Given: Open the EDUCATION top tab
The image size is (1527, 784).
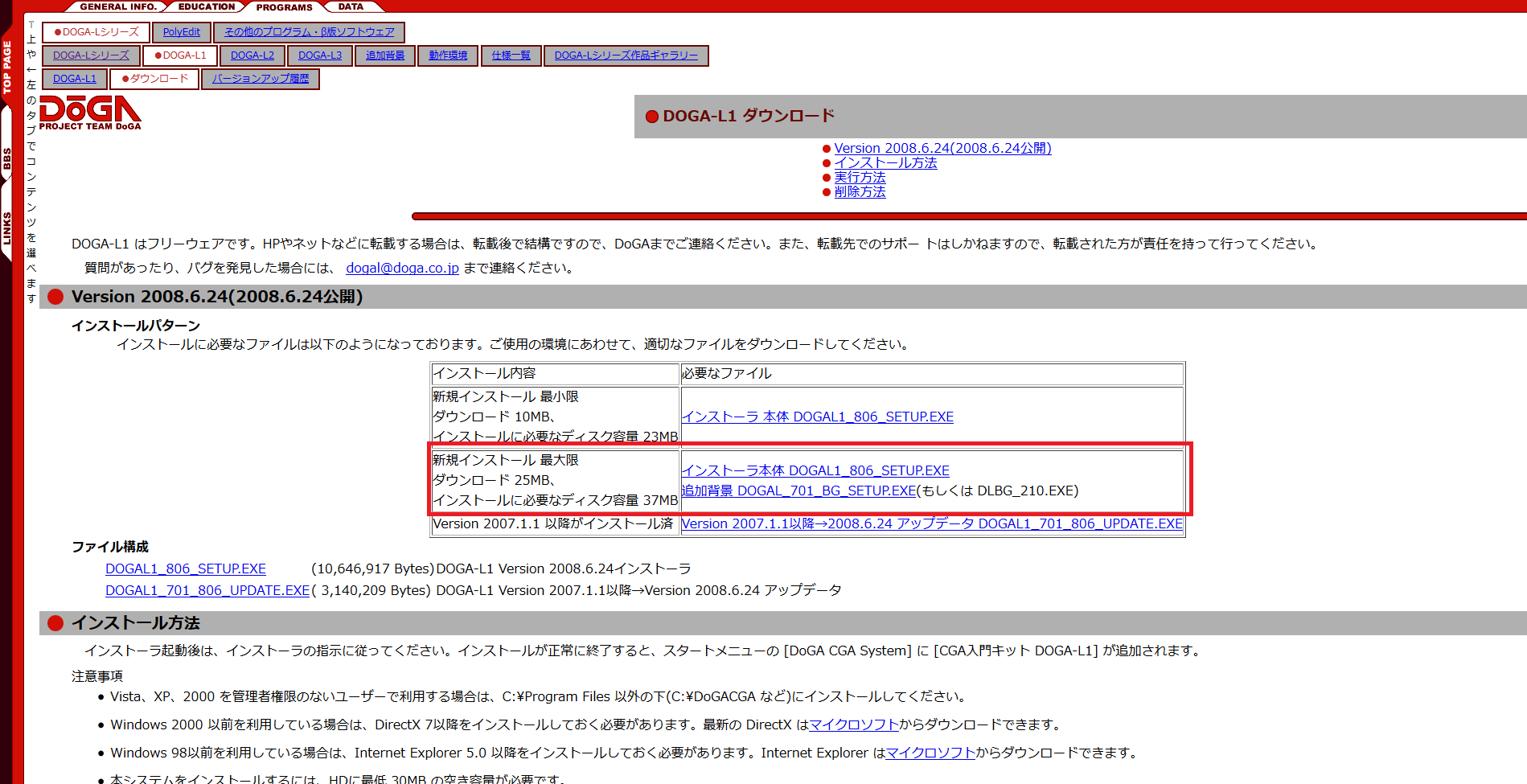Looking at the screenshot, I should coord(207,6).
